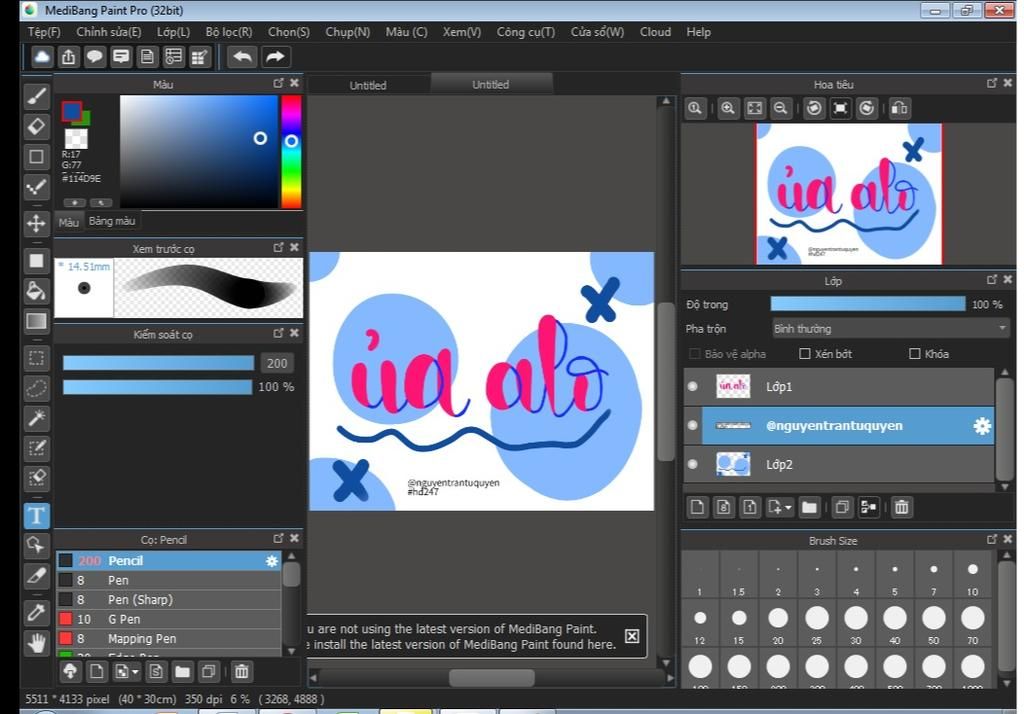This screenshot has width=1024, height=714.
Task: Undock the Màu color panel
Action: pos(279,83)
